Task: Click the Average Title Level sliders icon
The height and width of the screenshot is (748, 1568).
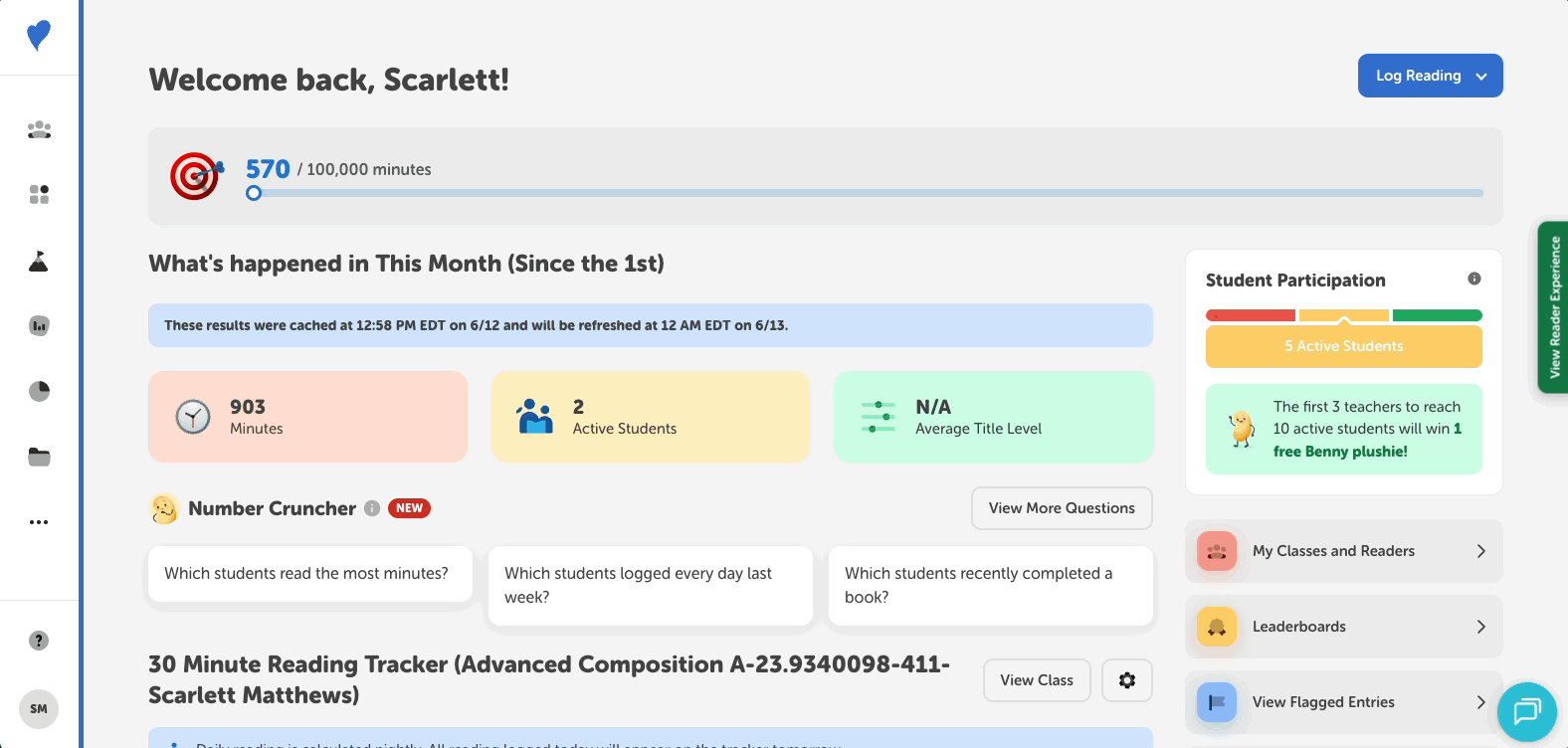Action: (x=878, y=417)
